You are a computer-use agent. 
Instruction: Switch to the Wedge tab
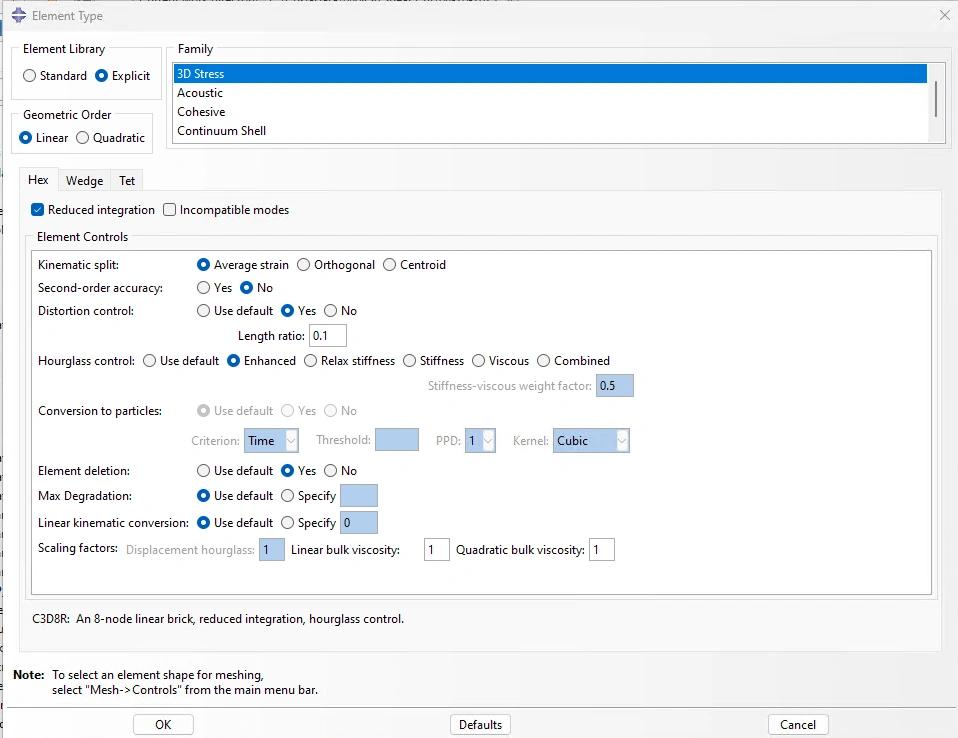(x=84, y=181)
